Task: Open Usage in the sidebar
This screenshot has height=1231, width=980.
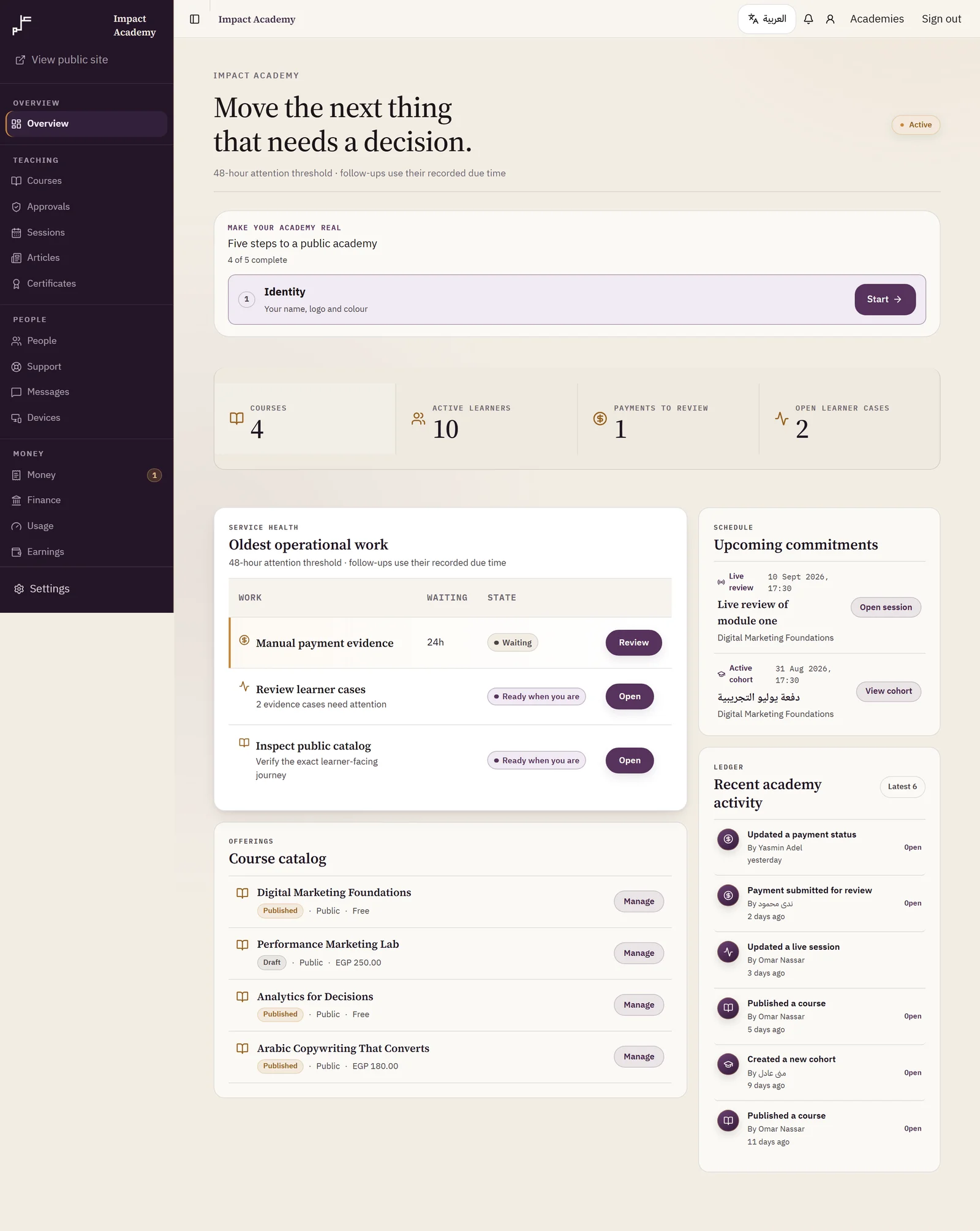Action: coord(86,526)
